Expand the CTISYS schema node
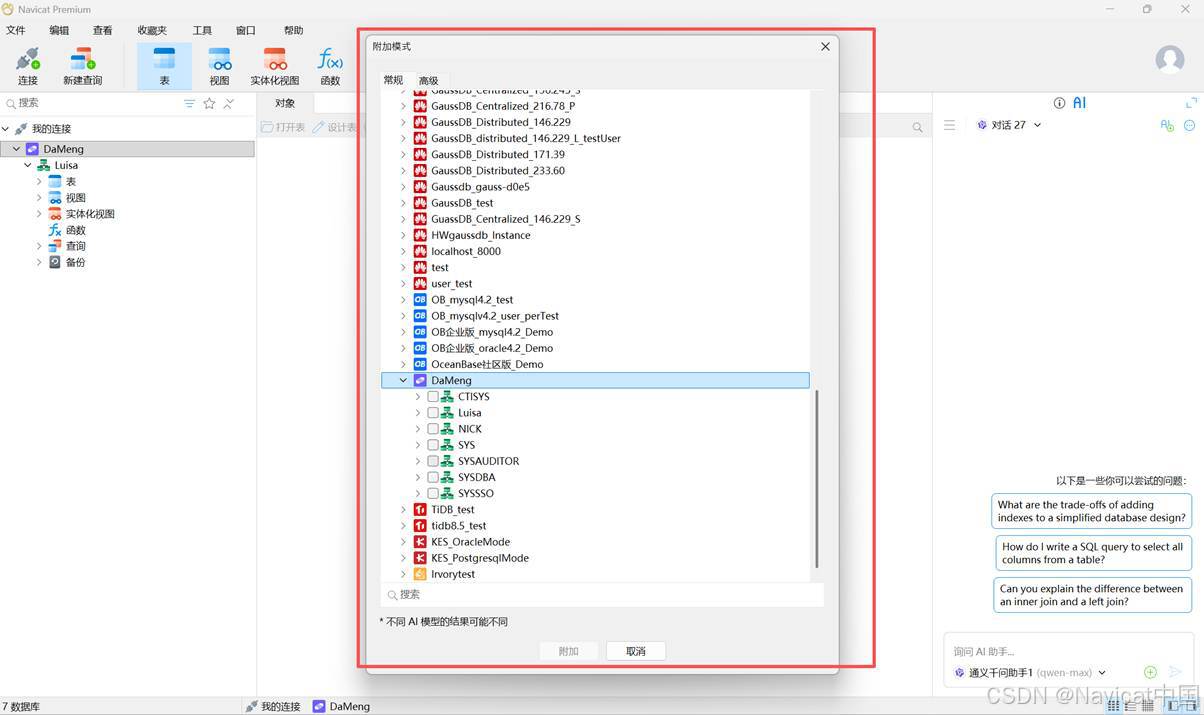This screenshot has width=1204, height=715. [x=418, y=397]
